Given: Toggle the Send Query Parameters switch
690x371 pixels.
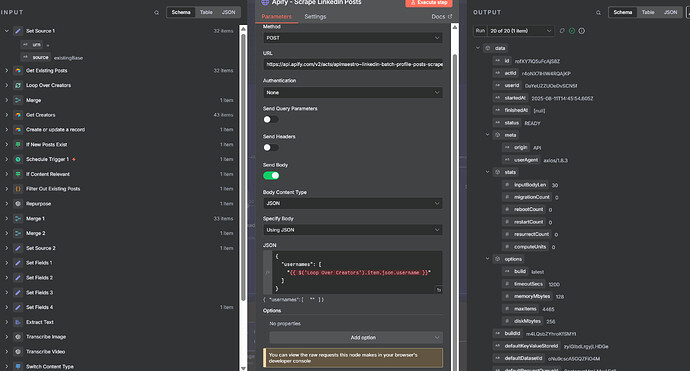Looking at the screenshot, I should (x=271, y=119).
